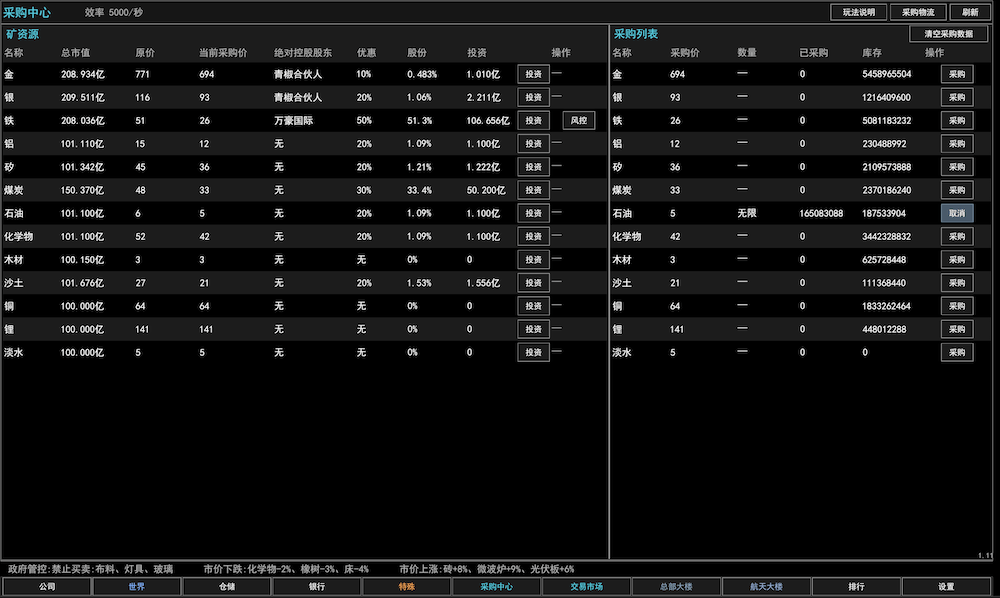Click 投资 for 木材
The image size is (1000, 598).
pyautogui.click(x=533, y=259)
